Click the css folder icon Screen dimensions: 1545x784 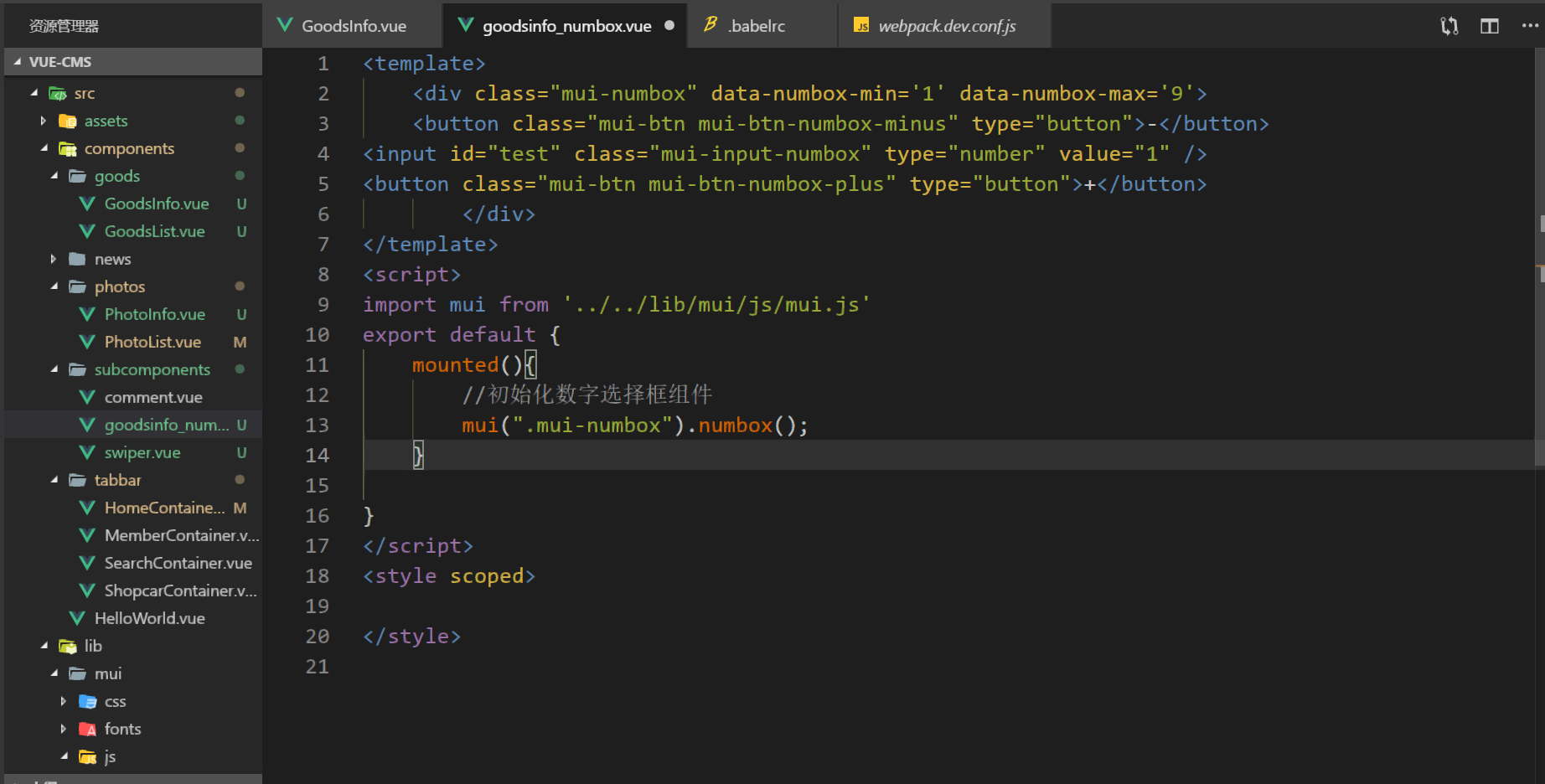pyautogui.click(x=87, y=701)
